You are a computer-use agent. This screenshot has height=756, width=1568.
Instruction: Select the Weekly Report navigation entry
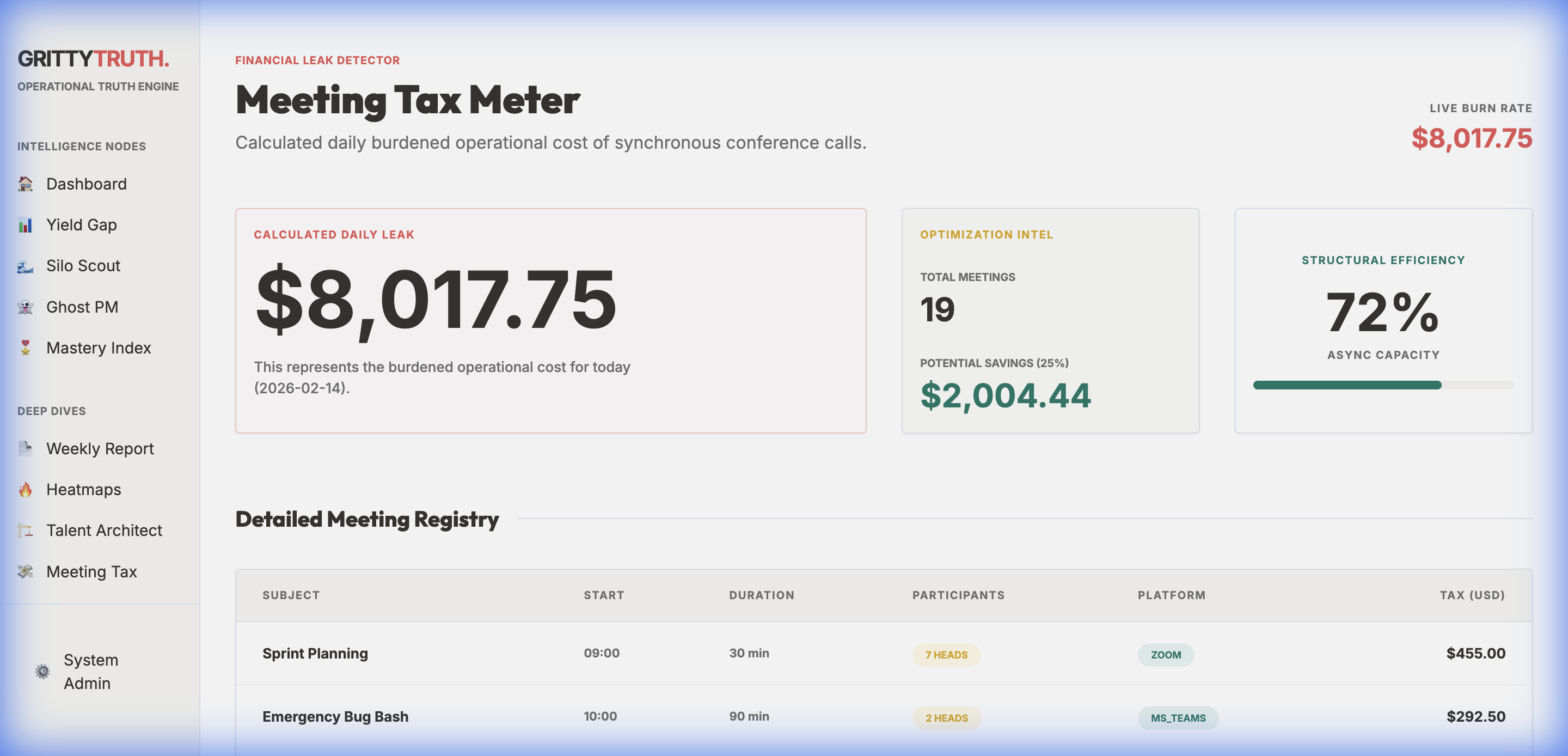(100, 448)
